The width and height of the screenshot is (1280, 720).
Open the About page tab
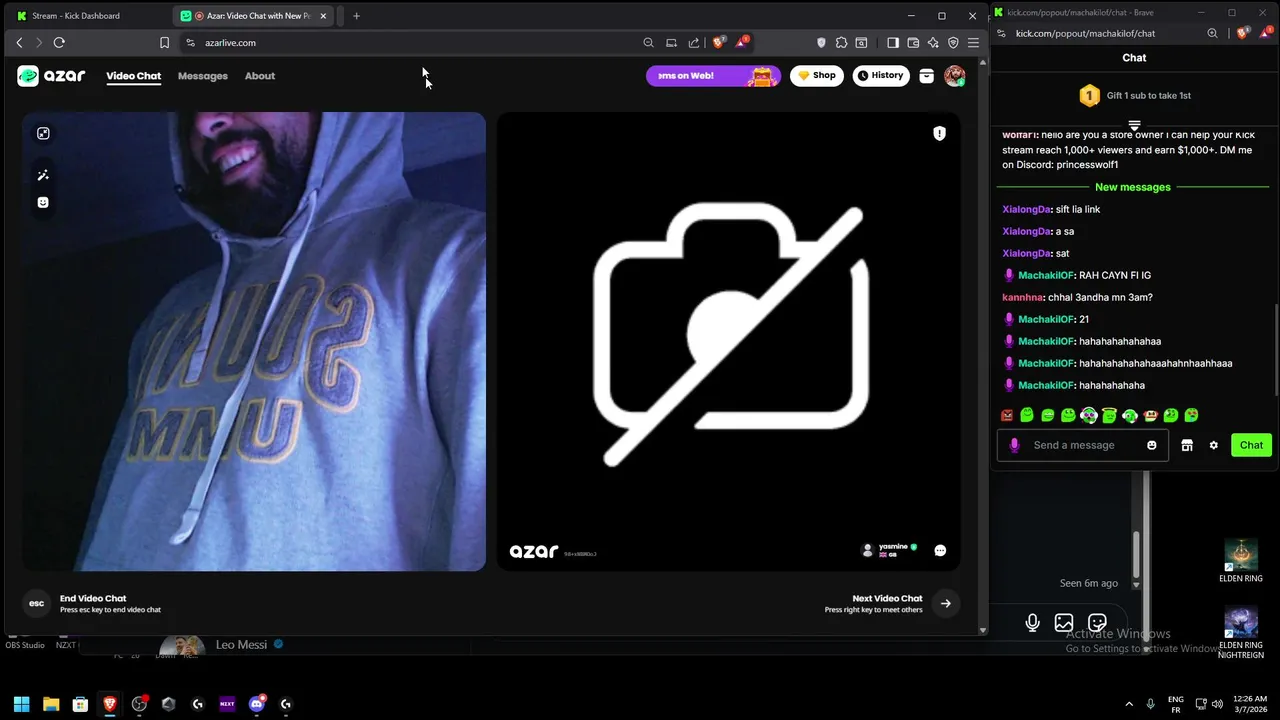coord(260,76)
